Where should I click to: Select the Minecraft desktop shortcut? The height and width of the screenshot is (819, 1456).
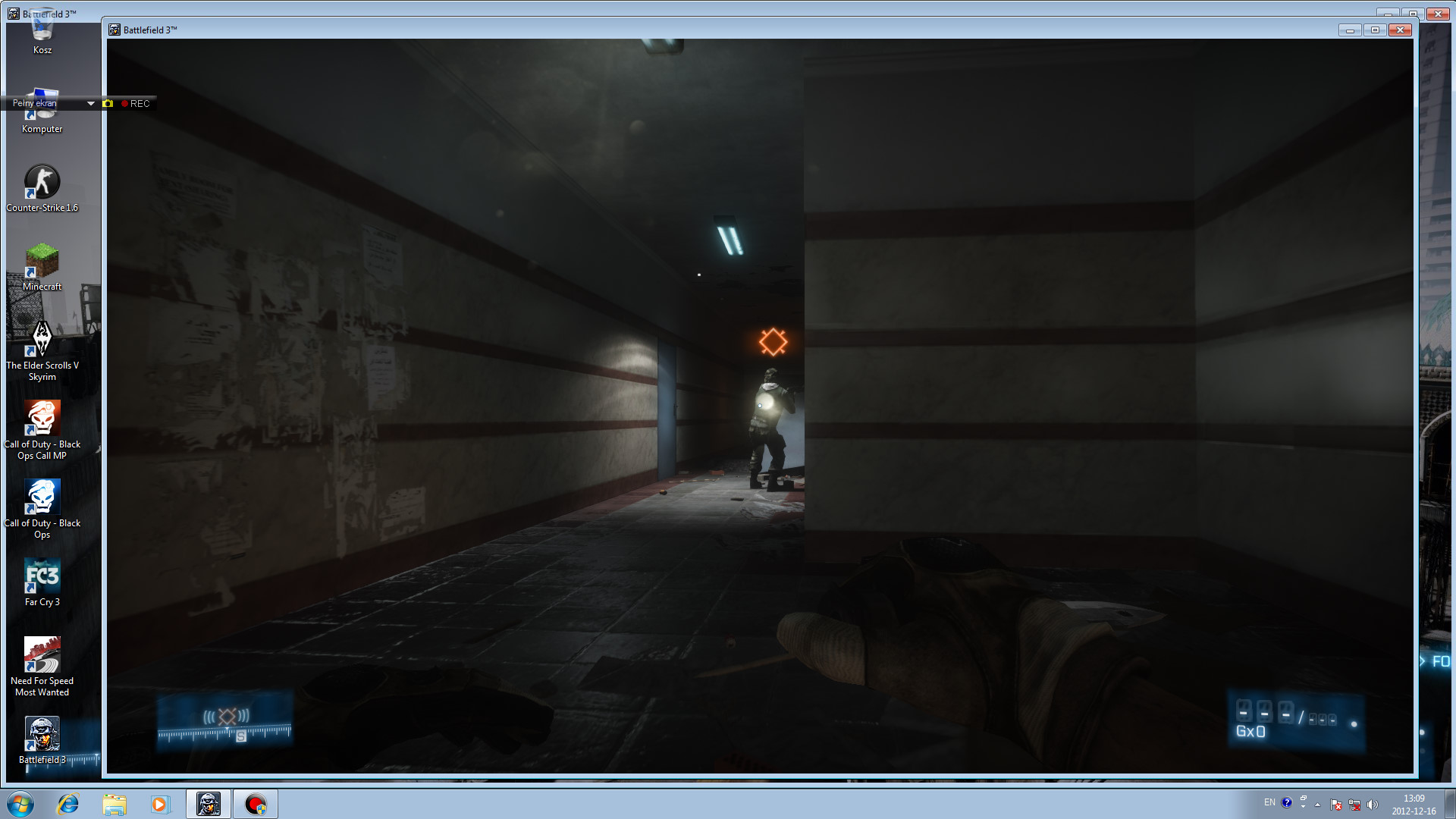42,267
